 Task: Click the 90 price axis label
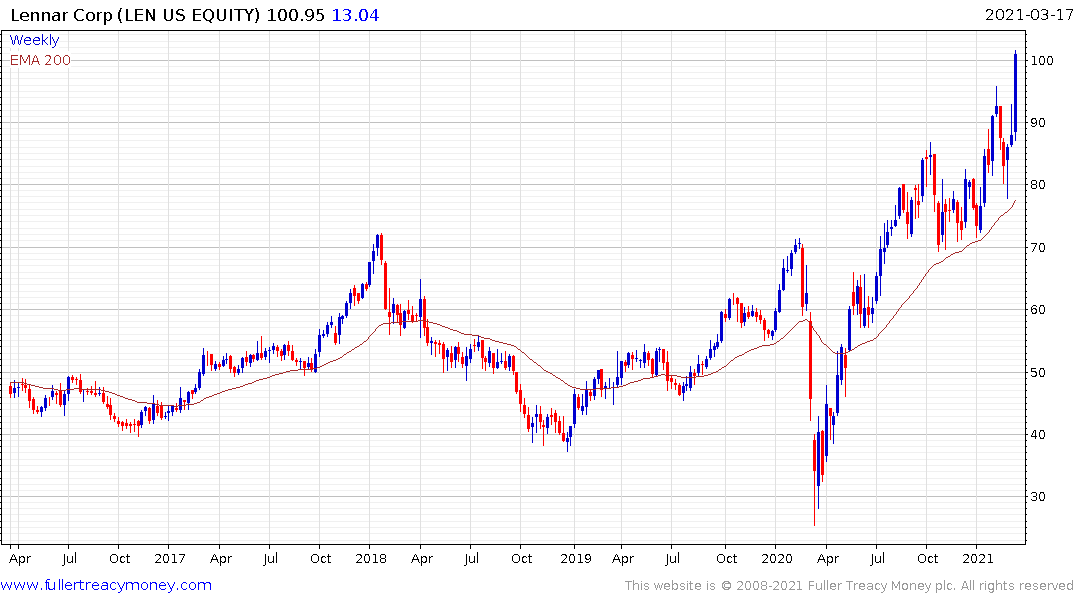click(x=1039, y=123)
